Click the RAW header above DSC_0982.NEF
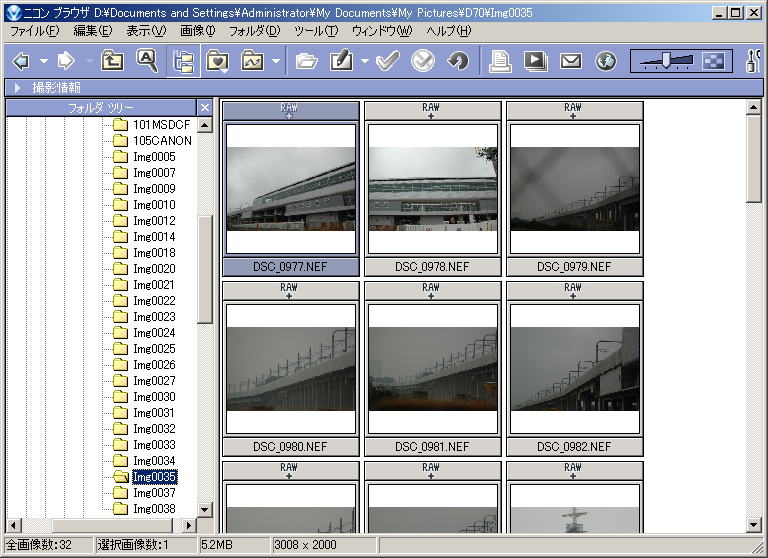 [575, 291]
